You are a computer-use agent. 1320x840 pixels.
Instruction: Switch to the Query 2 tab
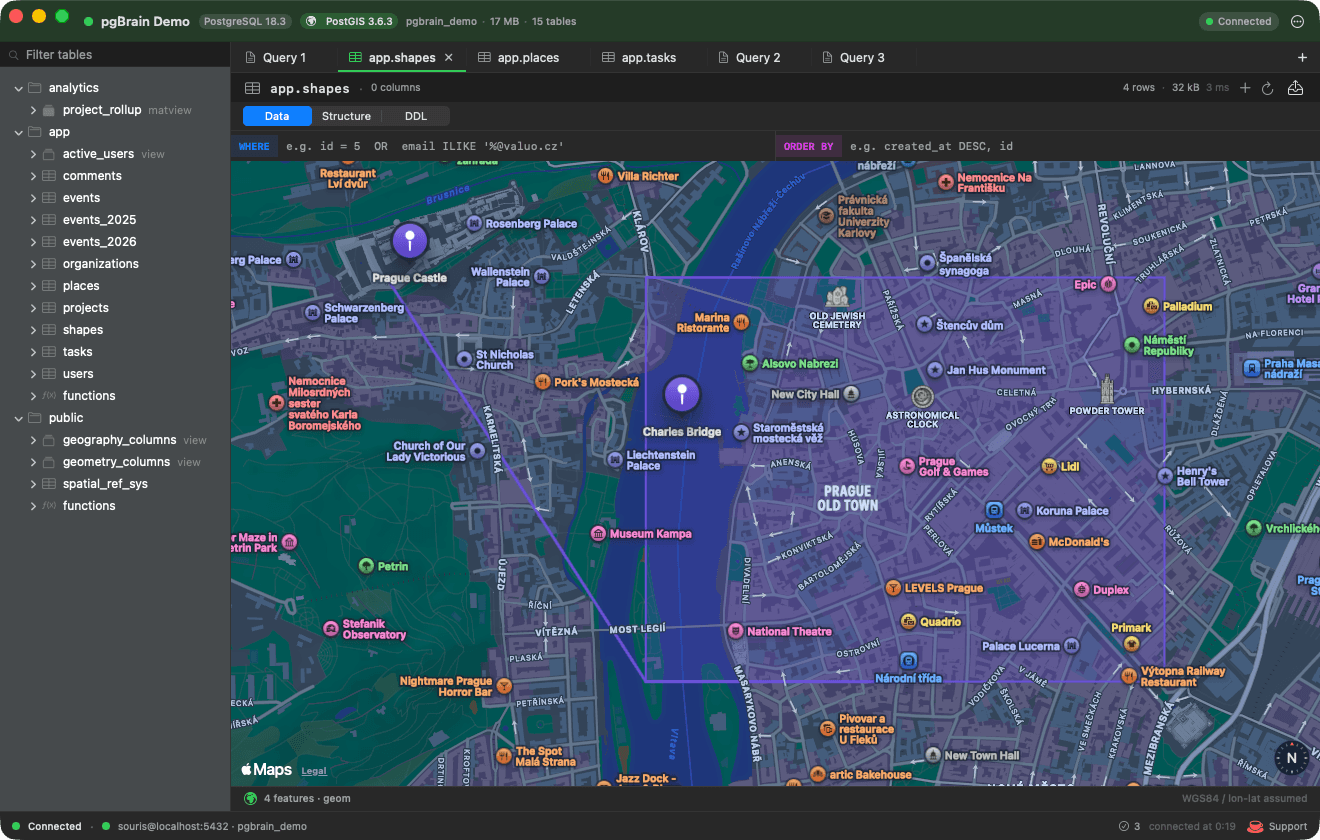[749, 58]
